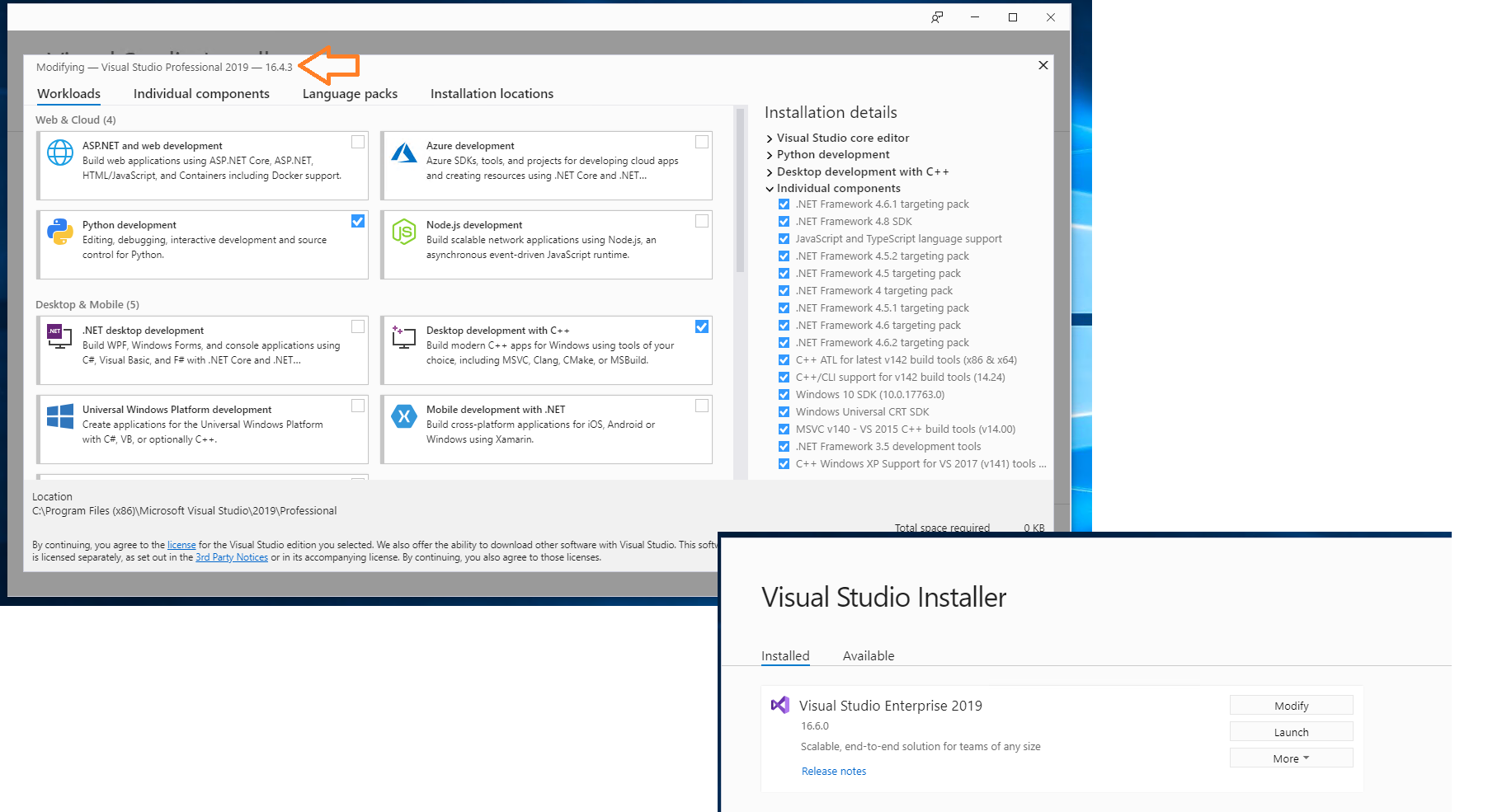The width and height of the screenshot is (1502, 812).
Task: Click the .NET desktop development icon
Action: tap(59, 336)
